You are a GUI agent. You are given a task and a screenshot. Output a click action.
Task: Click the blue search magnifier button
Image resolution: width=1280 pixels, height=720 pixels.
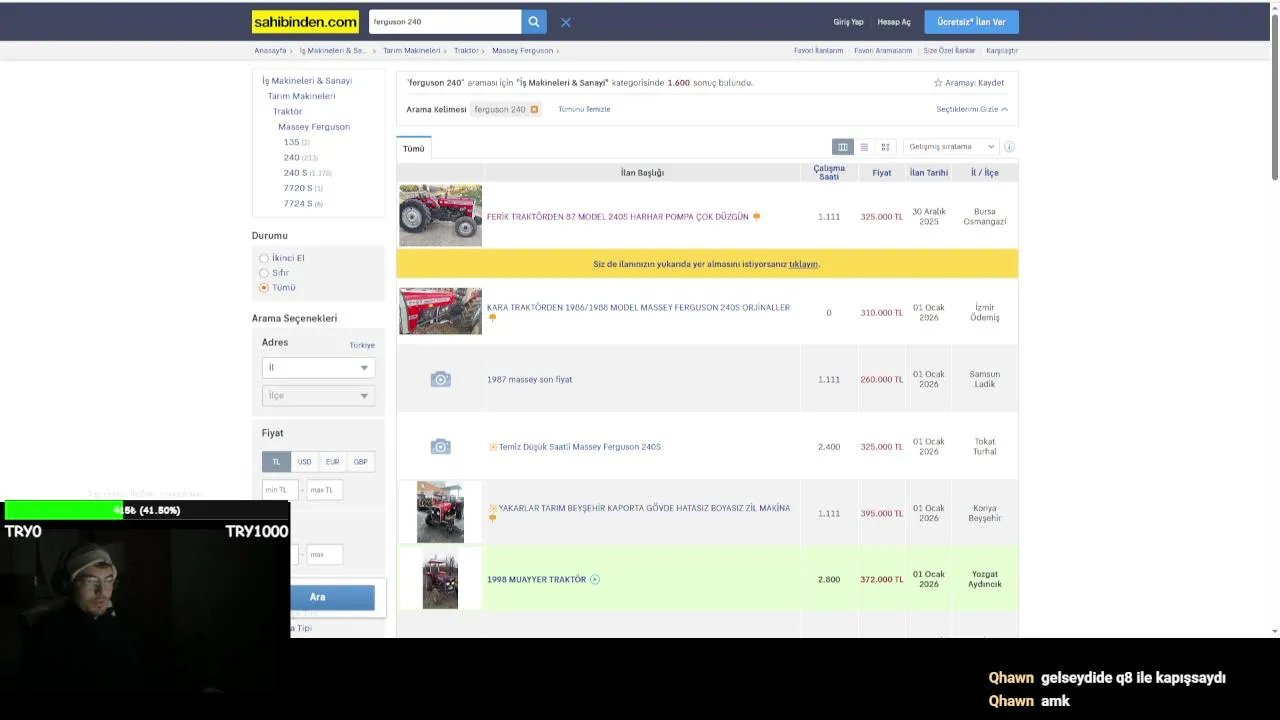tap(534, 21)
